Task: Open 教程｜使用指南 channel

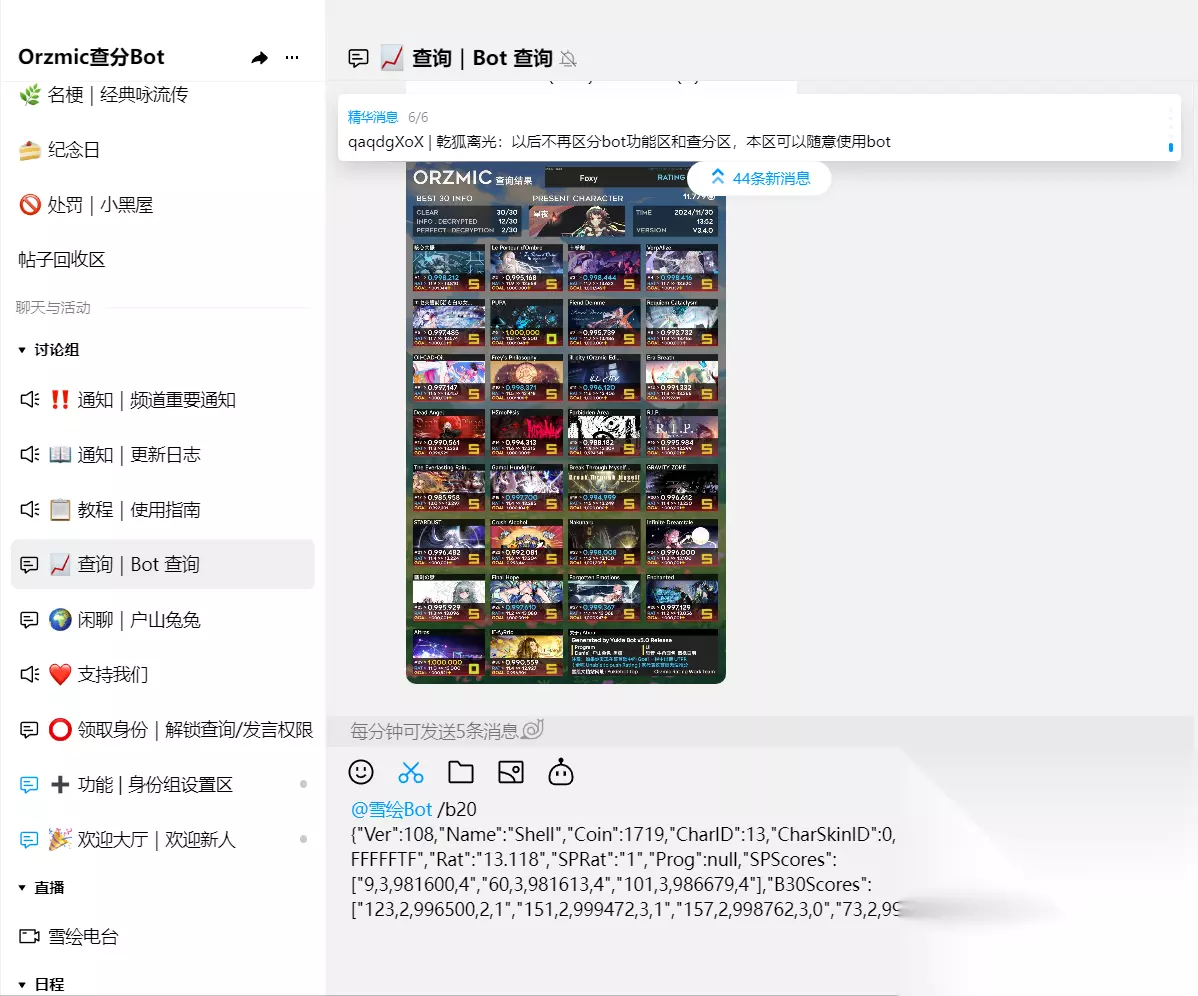Action: click(163, 509)
